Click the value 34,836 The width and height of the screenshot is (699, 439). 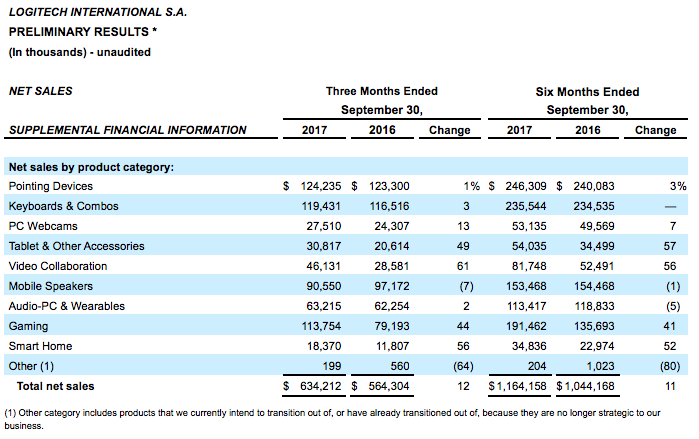coord(529,346)
